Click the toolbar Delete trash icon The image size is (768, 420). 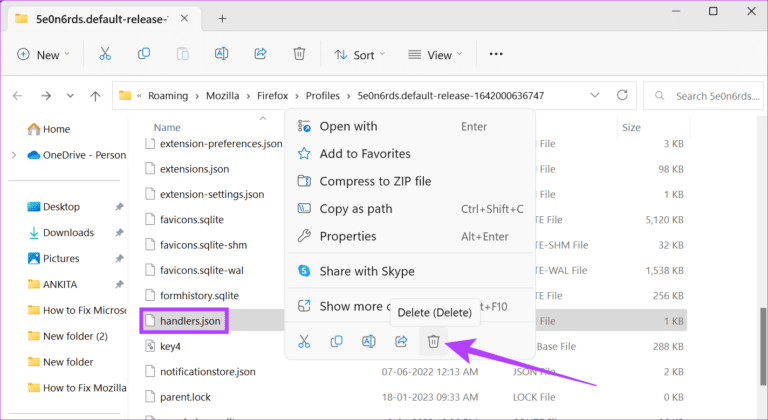298,54
